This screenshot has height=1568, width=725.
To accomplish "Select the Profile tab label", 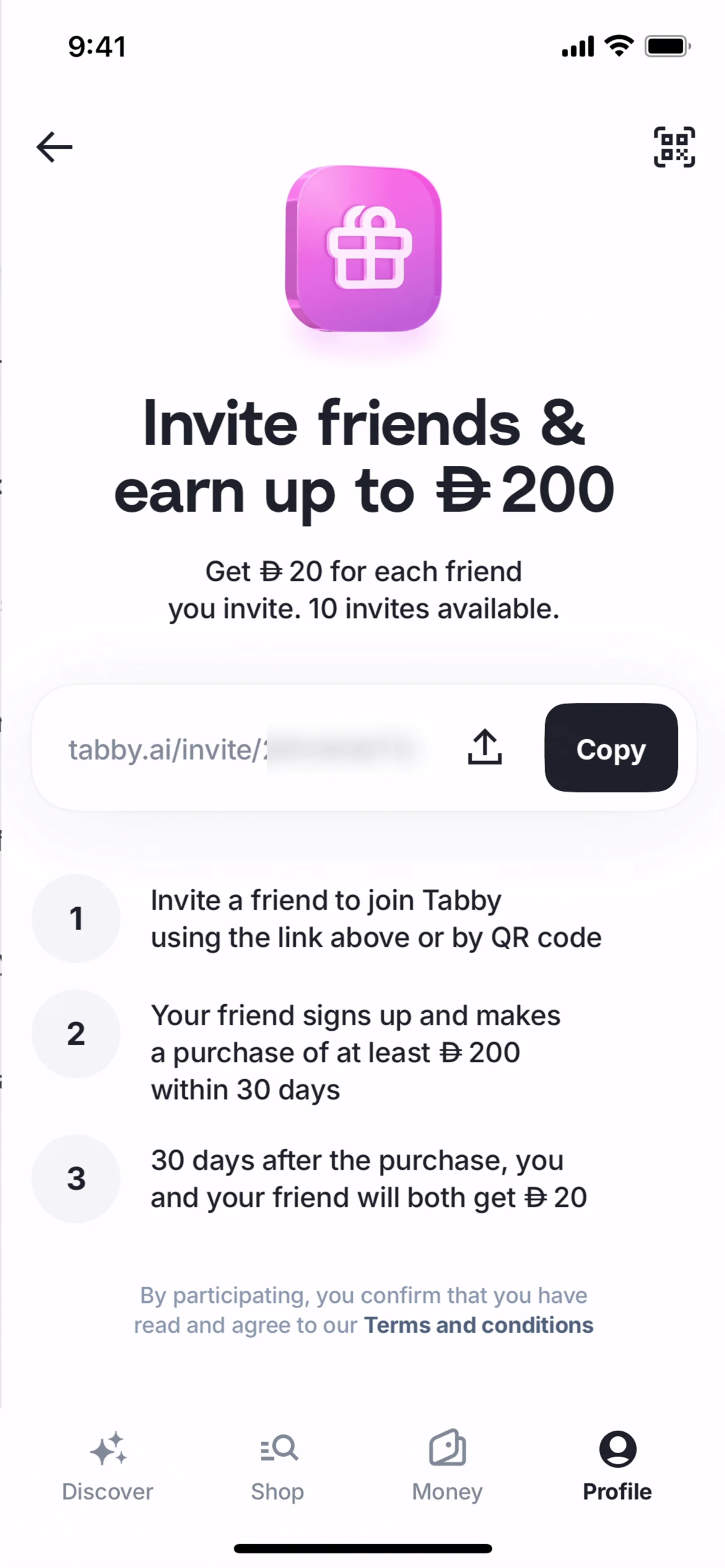I will click(617, 1492).
